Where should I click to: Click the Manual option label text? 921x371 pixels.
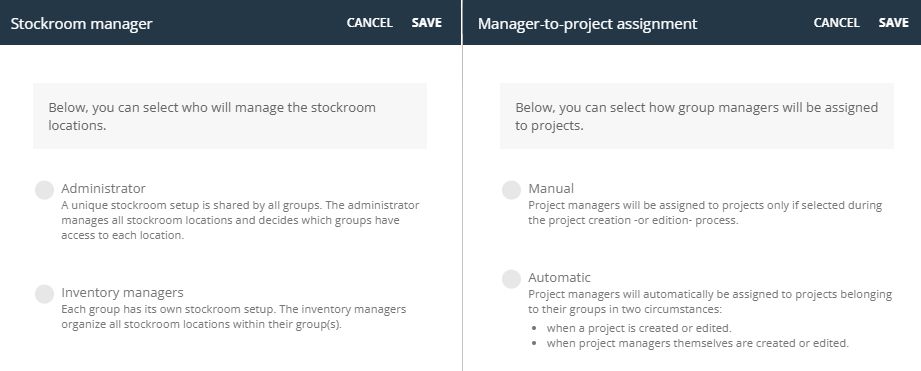pos(551,188)
